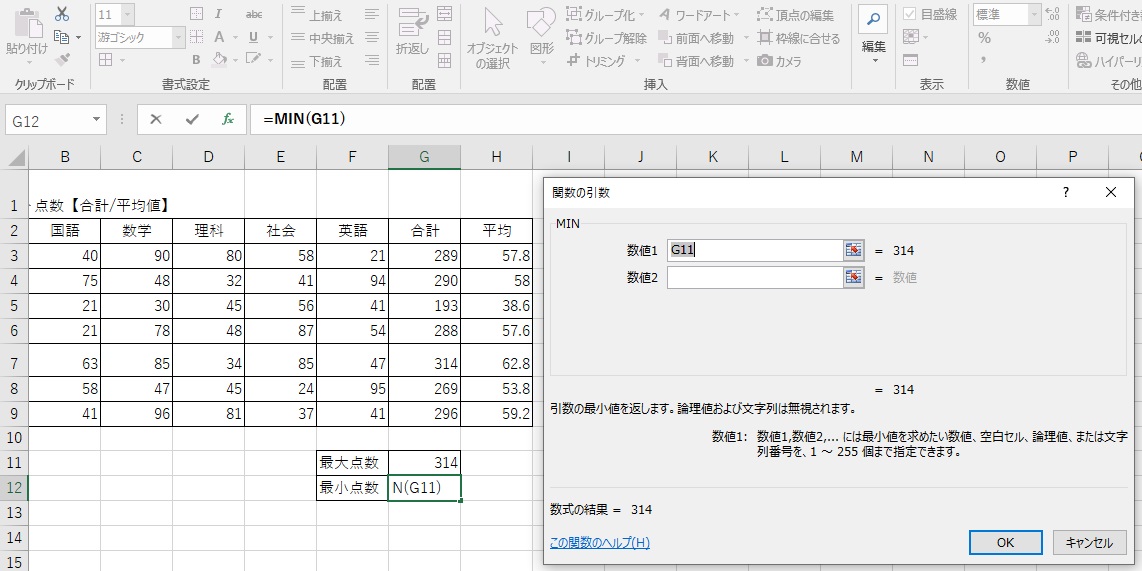
Task: Apply comma style number format
Action: coord(983,60)
